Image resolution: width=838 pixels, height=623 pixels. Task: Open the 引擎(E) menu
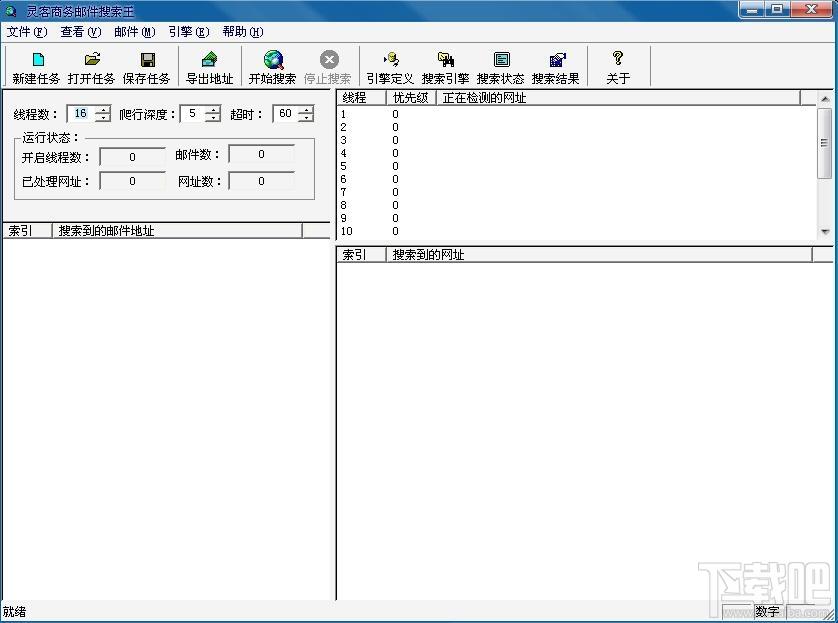pos(189,32)
